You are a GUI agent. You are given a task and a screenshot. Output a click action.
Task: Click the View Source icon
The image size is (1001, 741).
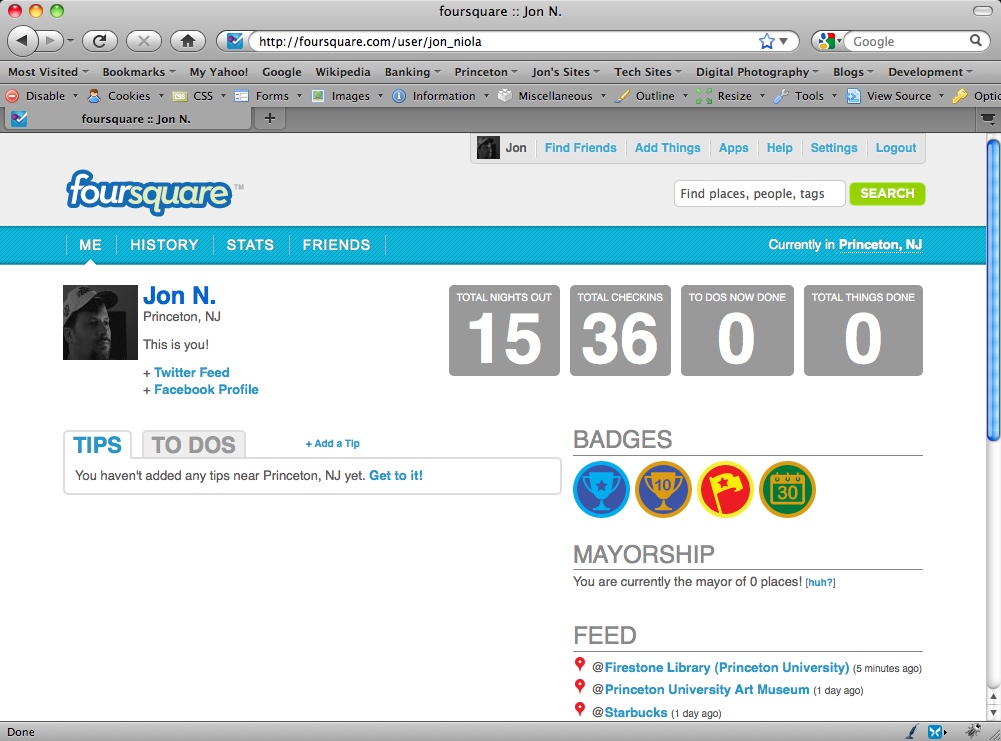853,96
